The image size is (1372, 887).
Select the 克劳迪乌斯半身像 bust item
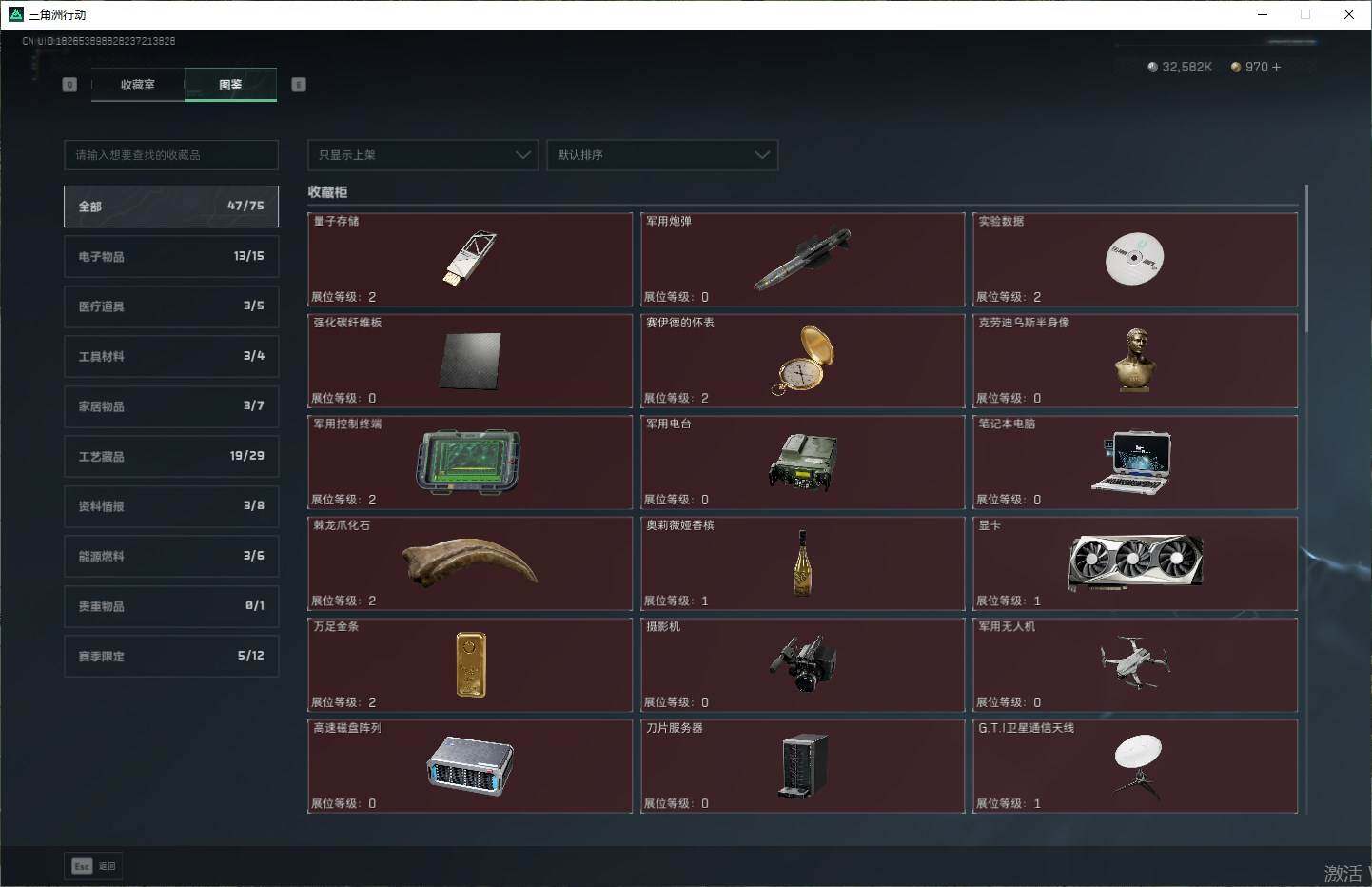tap(1135, 361)
